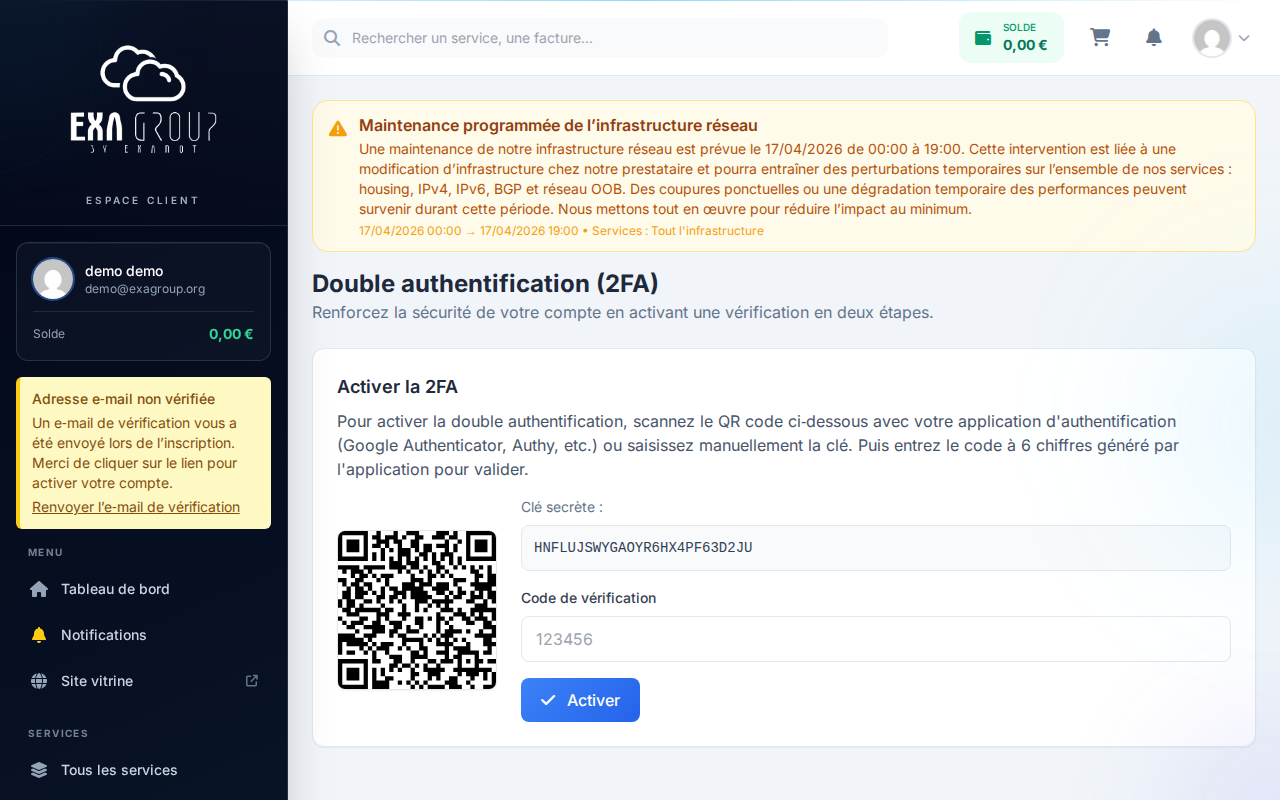
Task: Click the Activer button
Action: point(580,700)
